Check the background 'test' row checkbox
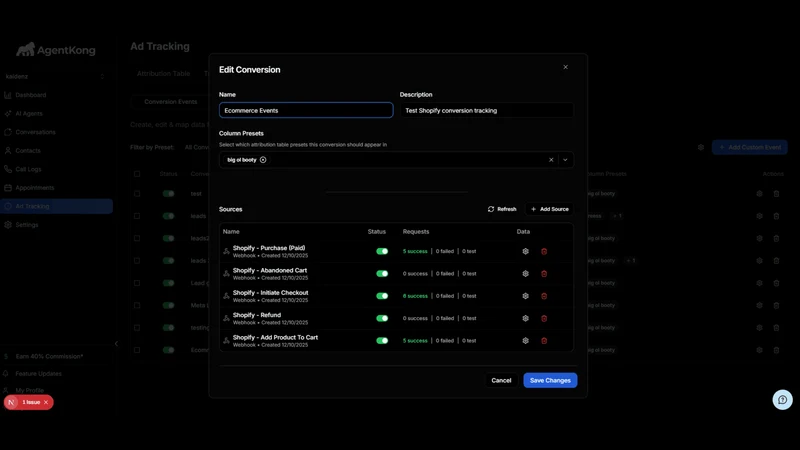Viewport: 800px width, 450px height. [x=137, y=194]
